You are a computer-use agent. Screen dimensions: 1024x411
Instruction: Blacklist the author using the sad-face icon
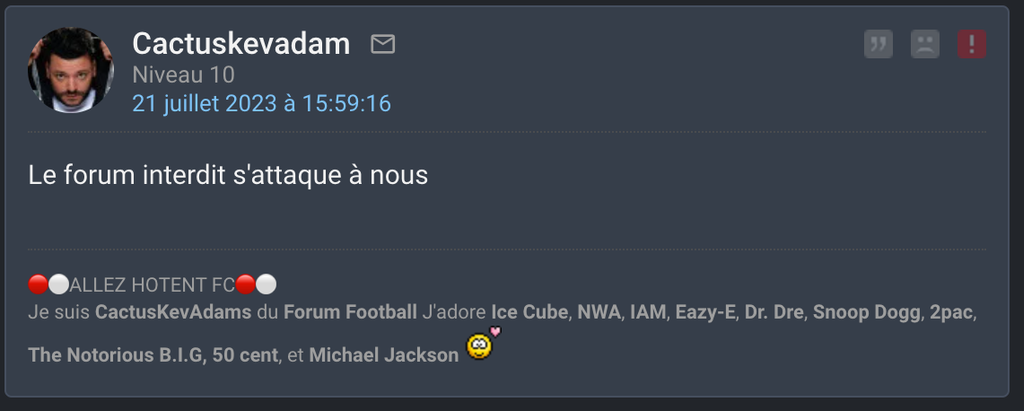click(925, 44)
